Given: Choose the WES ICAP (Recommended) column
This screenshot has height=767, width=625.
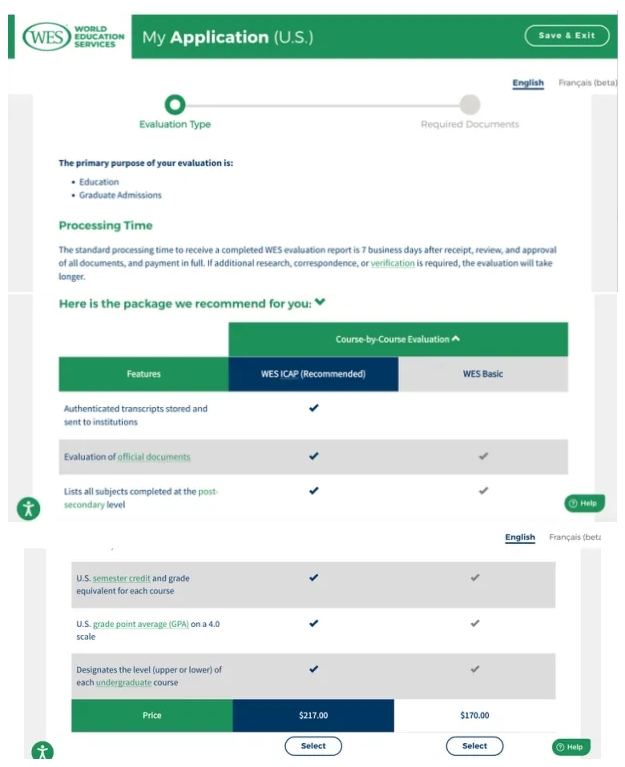Looking at the screenshot, I should click(313, 374).
